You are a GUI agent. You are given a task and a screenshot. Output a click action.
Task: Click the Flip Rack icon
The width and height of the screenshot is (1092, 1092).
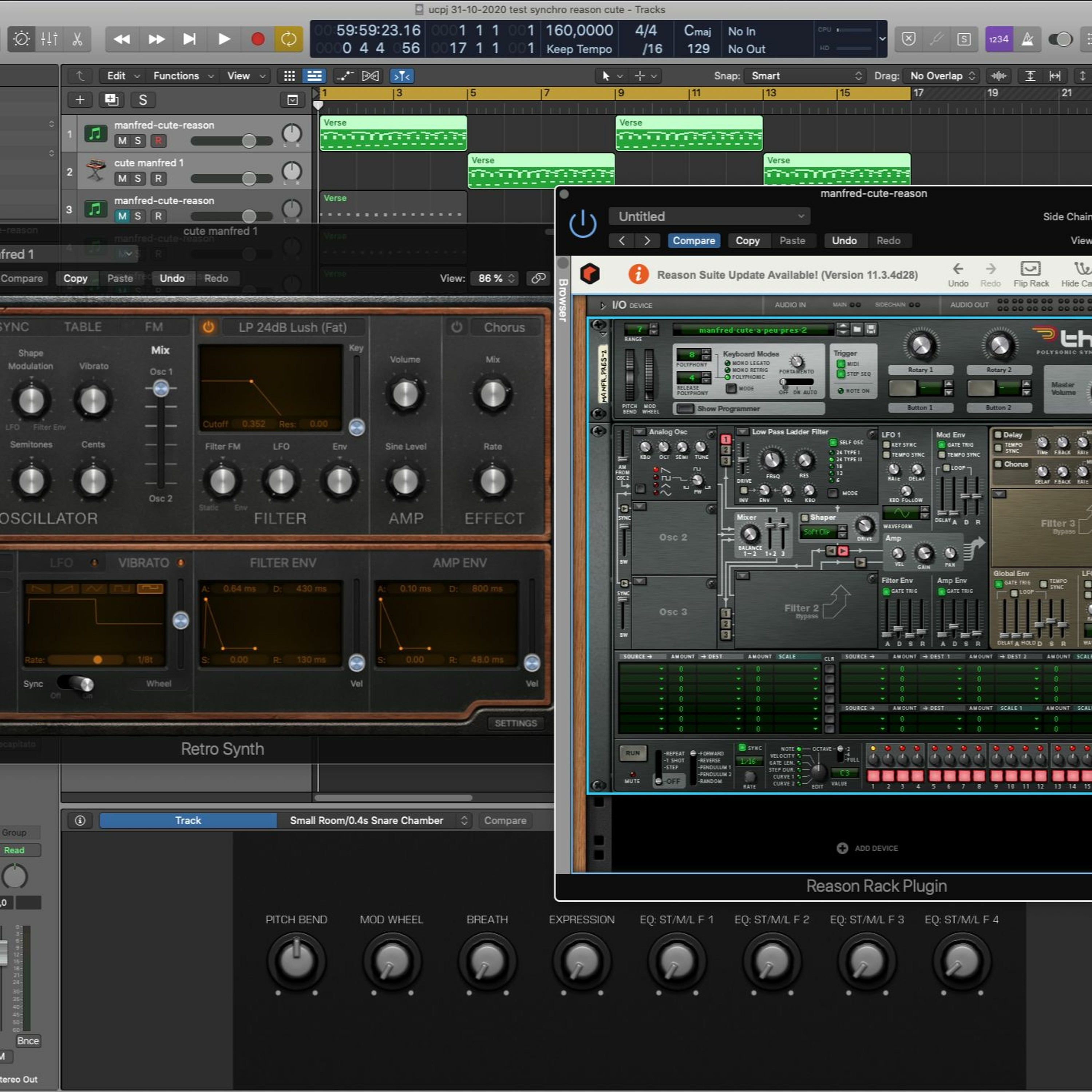click(x=1030, y=274)
